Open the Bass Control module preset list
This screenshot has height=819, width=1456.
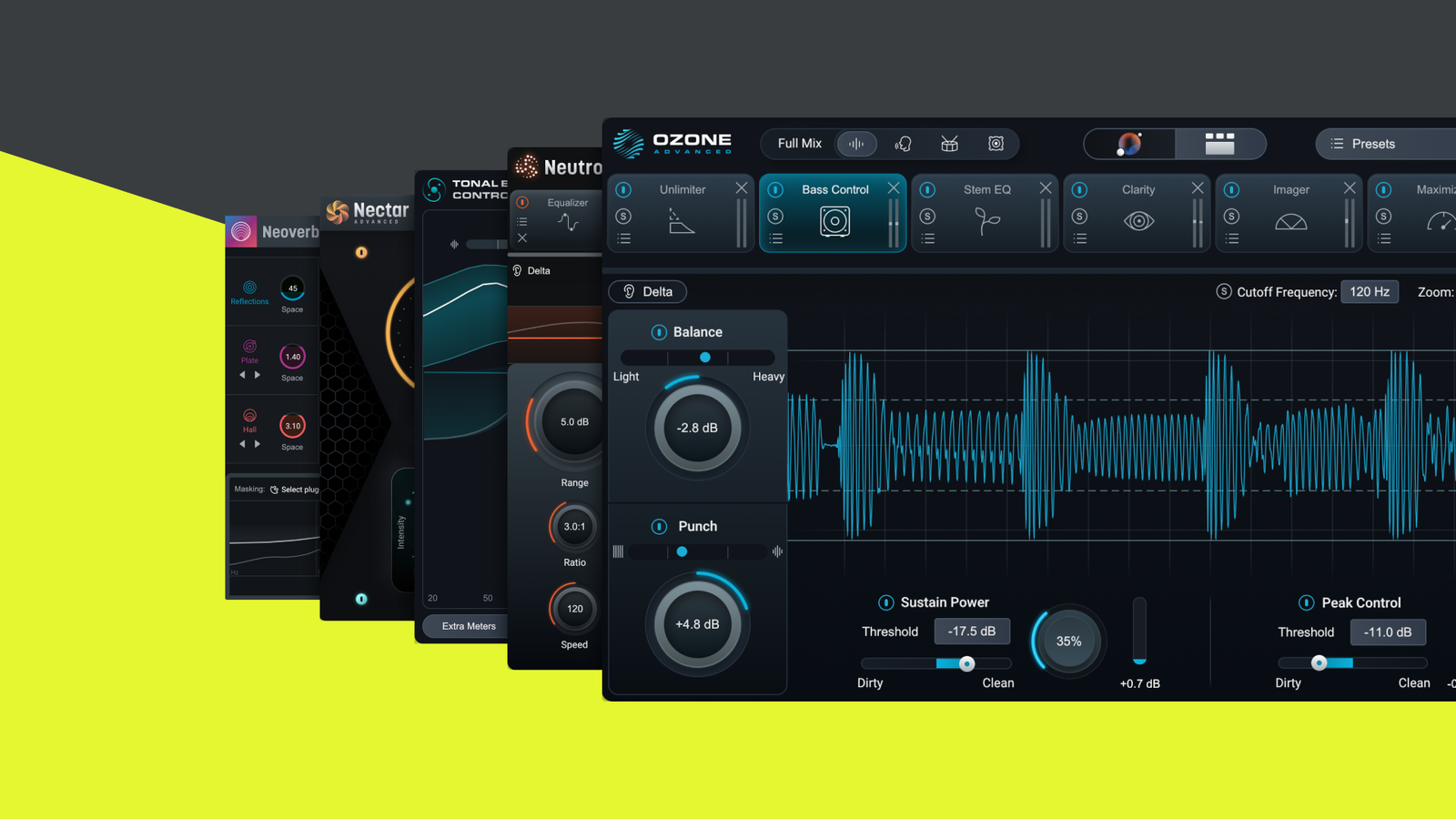point(775,238)
